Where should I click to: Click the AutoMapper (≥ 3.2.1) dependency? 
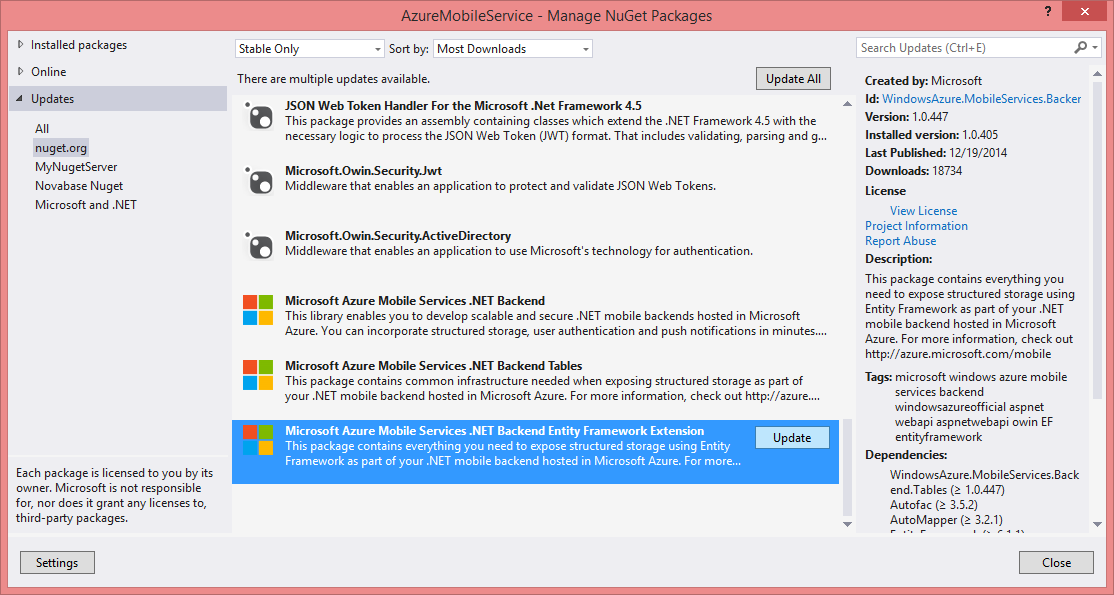946,520
